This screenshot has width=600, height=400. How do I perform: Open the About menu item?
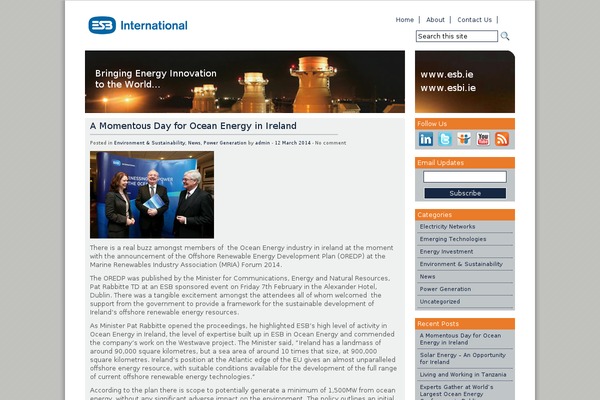(435, 20)
